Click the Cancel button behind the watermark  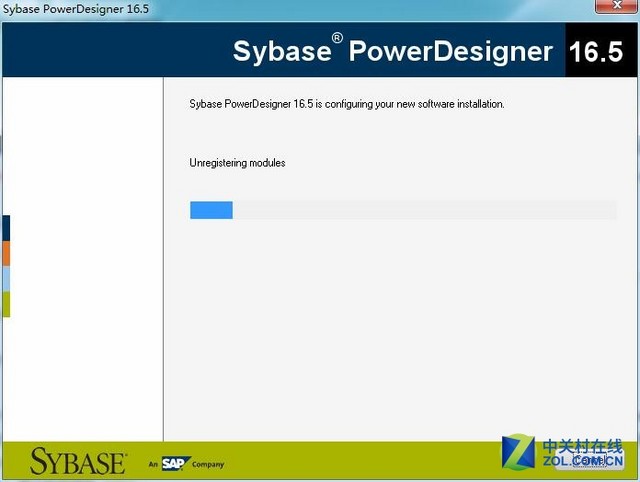coord(589,460)
